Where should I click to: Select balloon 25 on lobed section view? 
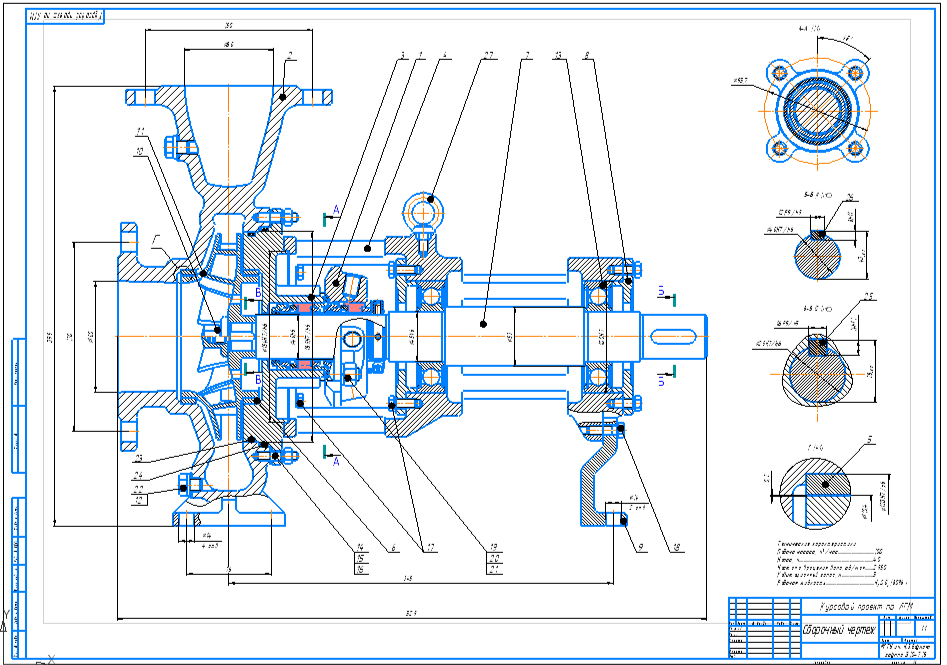tap(868, 297)
